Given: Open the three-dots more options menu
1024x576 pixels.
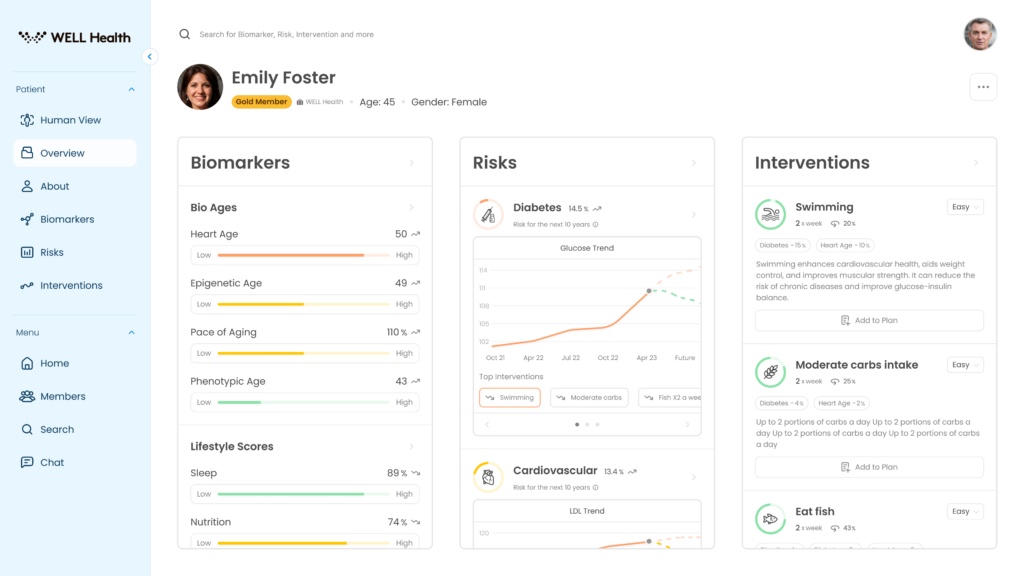Looking at the screenshot, I should point(983,87).
